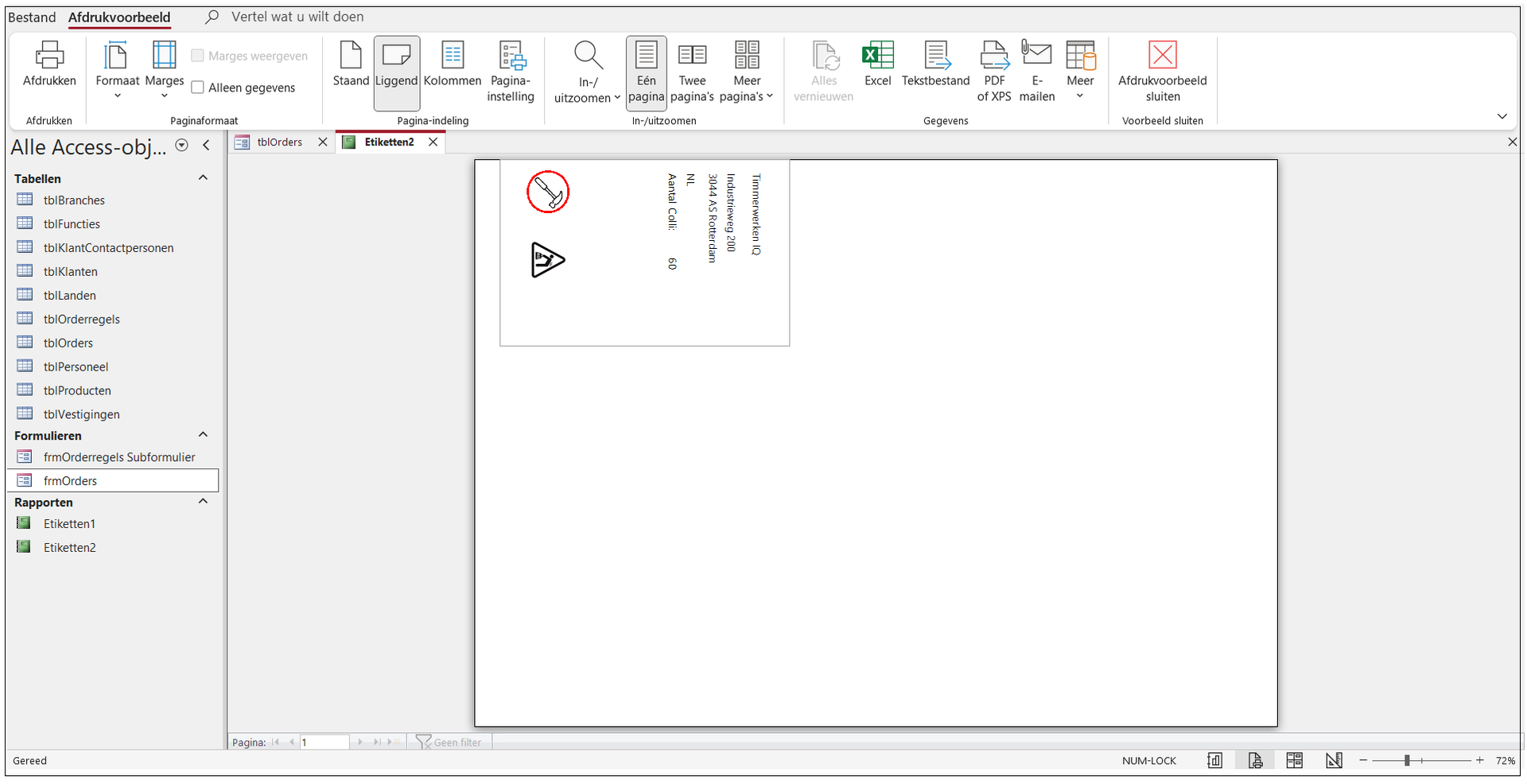Open the Marges dropdown
This screenshot has width=1527, height=784.
(x=165, y=71)
